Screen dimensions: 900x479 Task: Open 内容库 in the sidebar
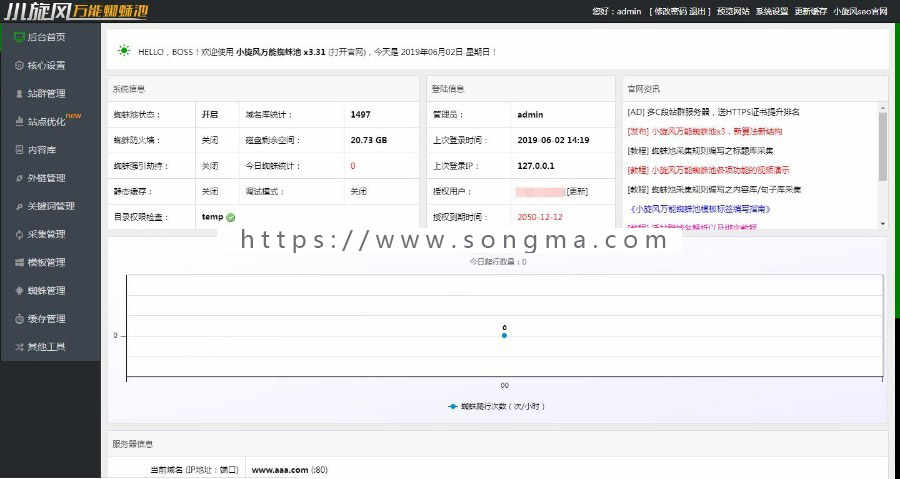(41, 150)
